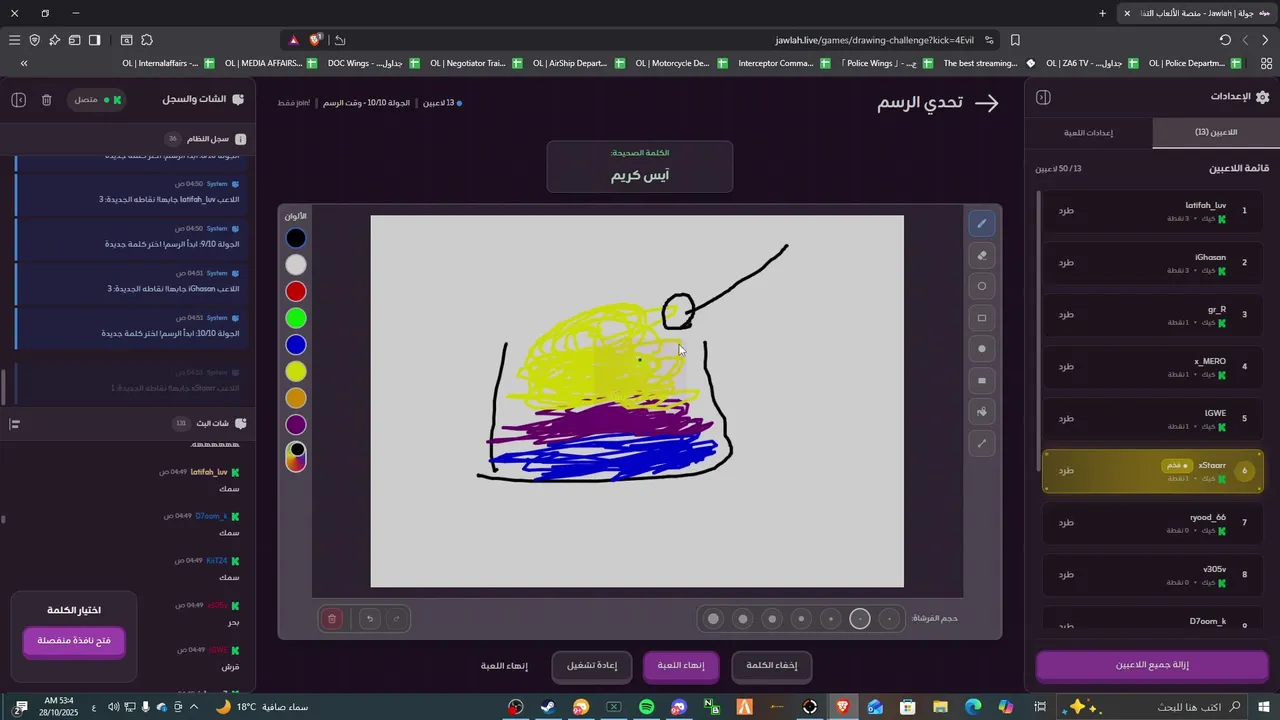Go back using the page arrow beside تحدي الرسم
This screenshot has width=1280, height=720.
click(987, 103)
